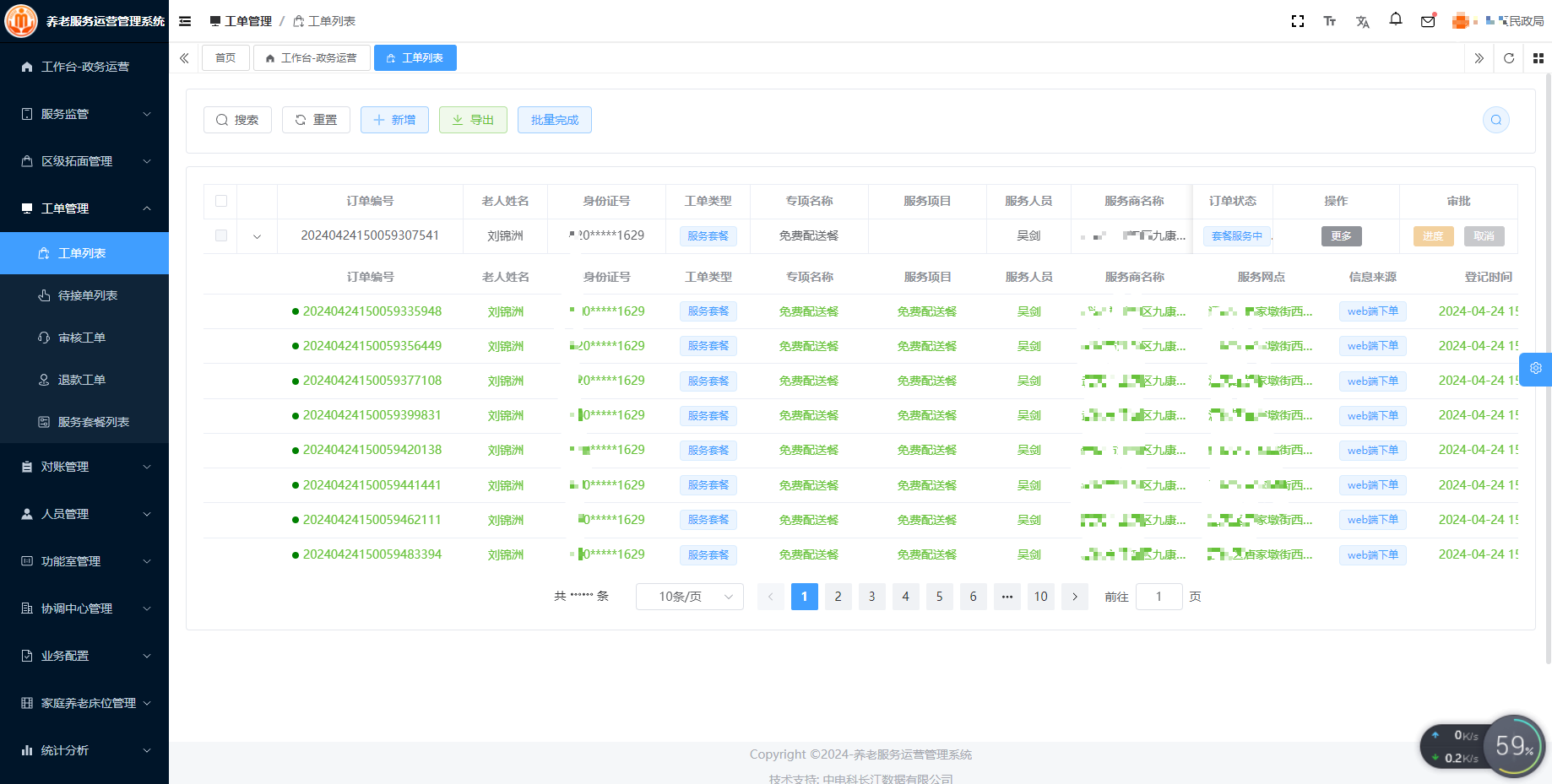Switch to the 工作台-政务运营 tab
This screenshot has width=1552, height=784.
point(312,58)
